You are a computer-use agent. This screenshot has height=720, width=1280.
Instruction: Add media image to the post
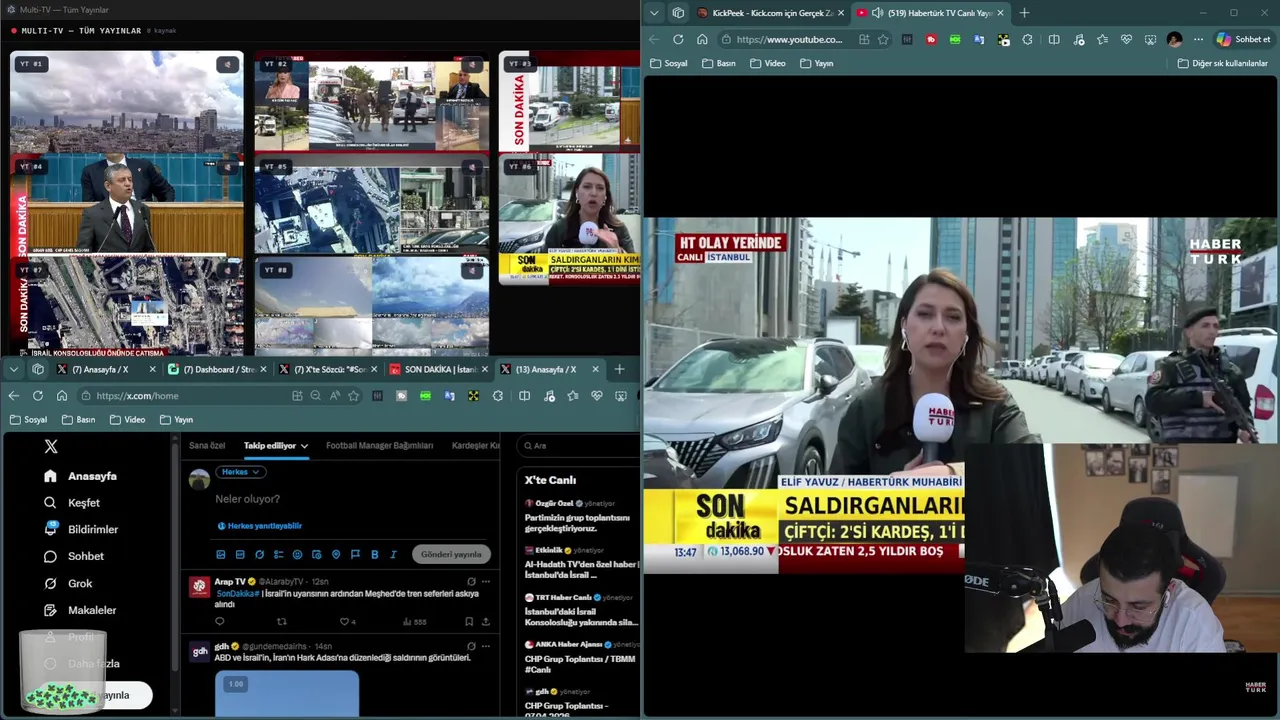(x=221, y=554)
